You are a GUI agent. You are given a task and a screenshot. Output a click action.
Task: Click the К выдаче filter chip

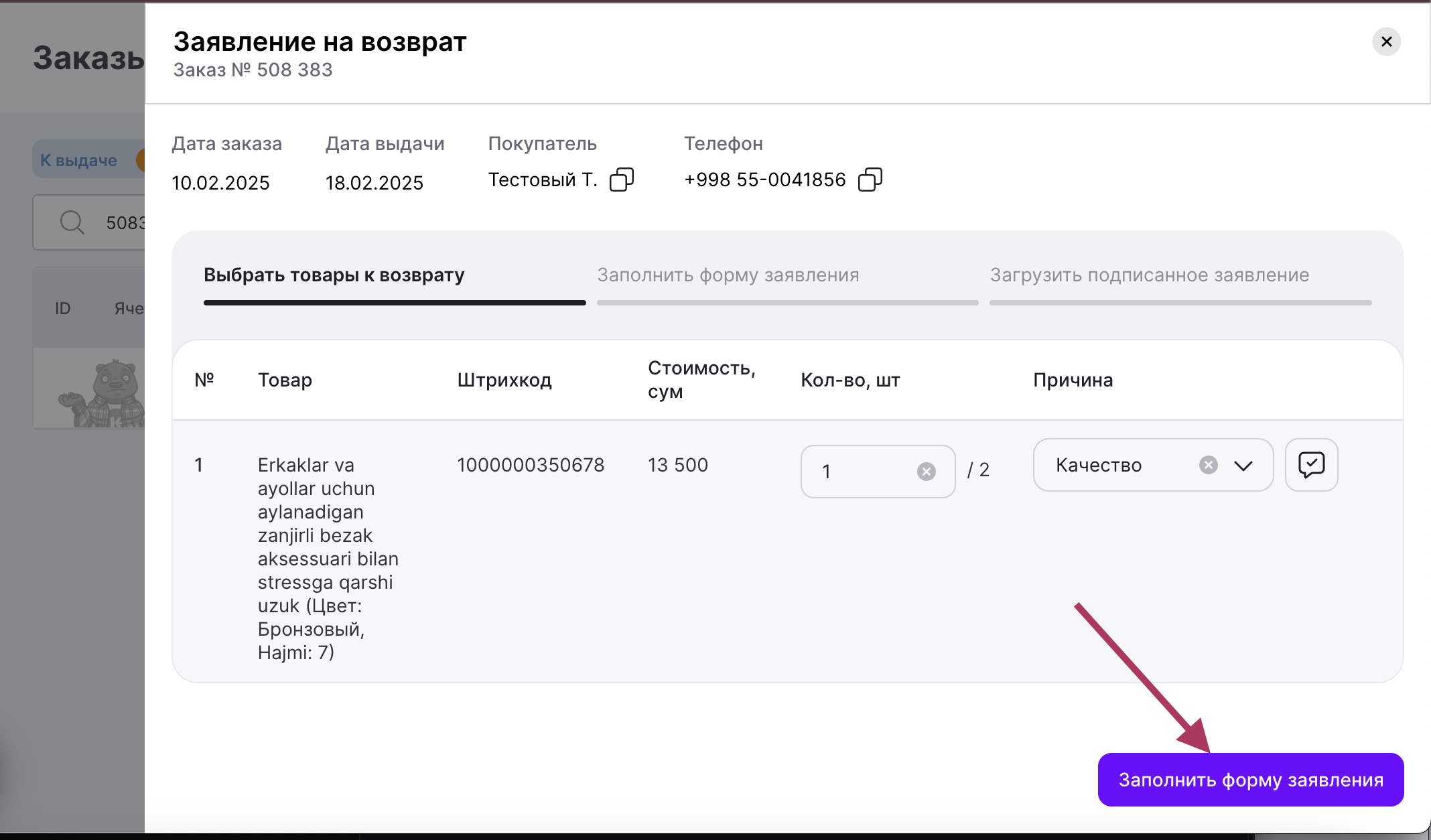(x=79, y=160)
